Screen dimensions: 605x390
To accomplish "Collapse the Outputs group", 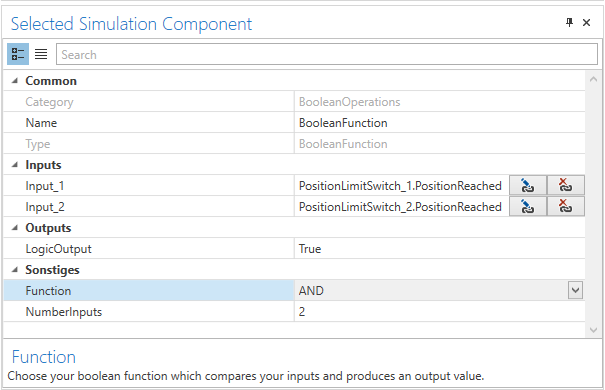I will click(15, 228).
